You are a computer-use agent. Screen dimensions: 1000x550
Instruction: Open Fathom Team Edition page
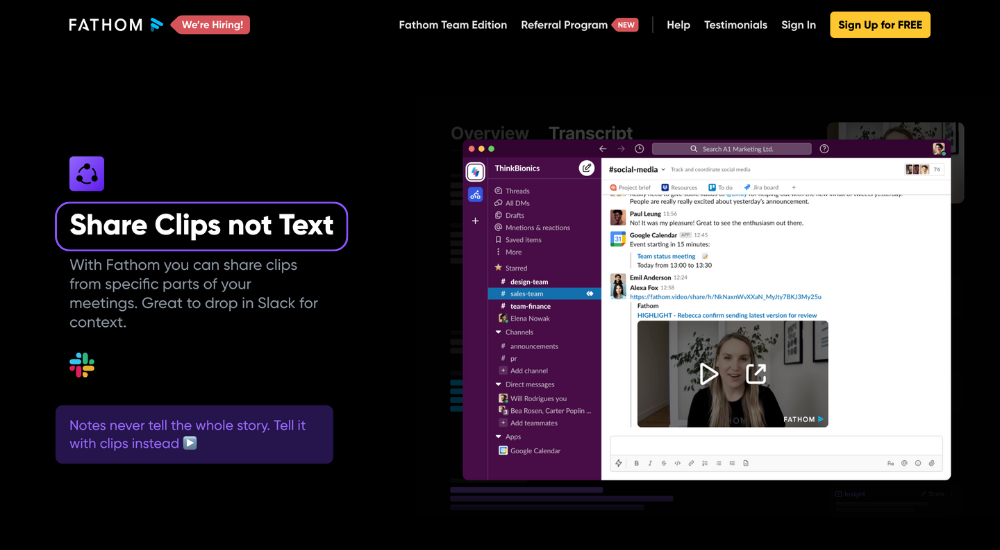[x=453, y=25]
